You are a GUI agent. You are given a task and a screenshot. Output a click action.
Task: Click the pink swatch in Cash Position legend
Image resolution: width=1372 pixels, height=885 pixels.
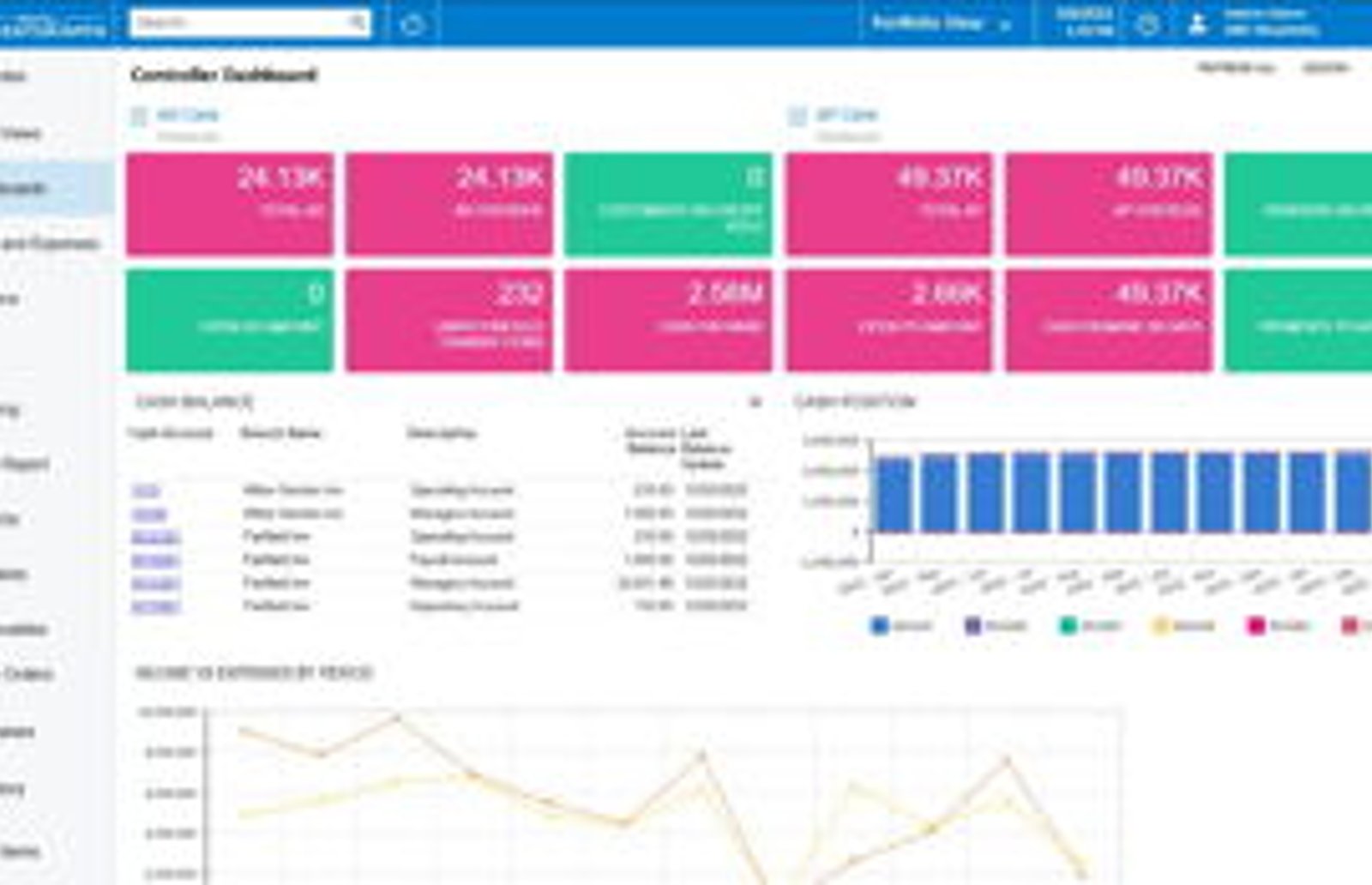tap(1255, 625)
